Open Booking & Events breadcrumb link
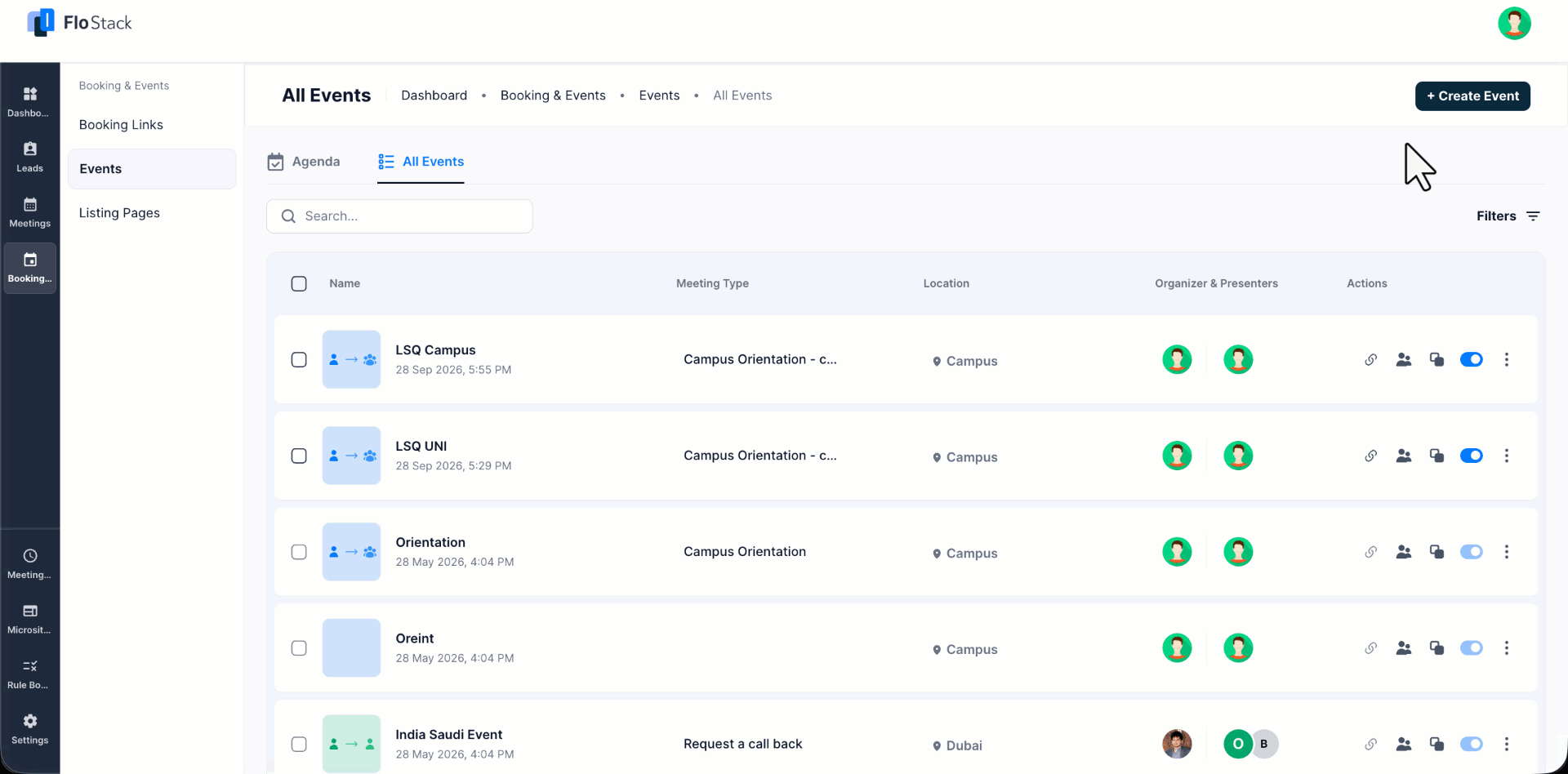The image size is (1568, 774). [553, 96]
